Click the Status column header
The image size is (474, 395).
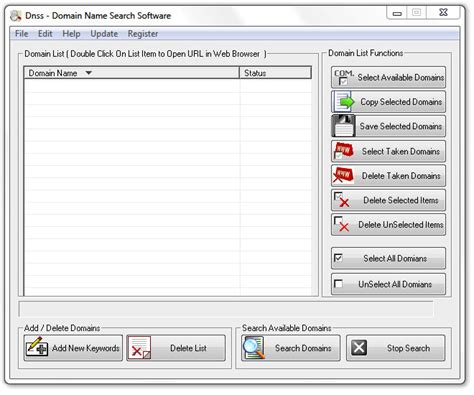pyautogui.click(x=275, y=73)
